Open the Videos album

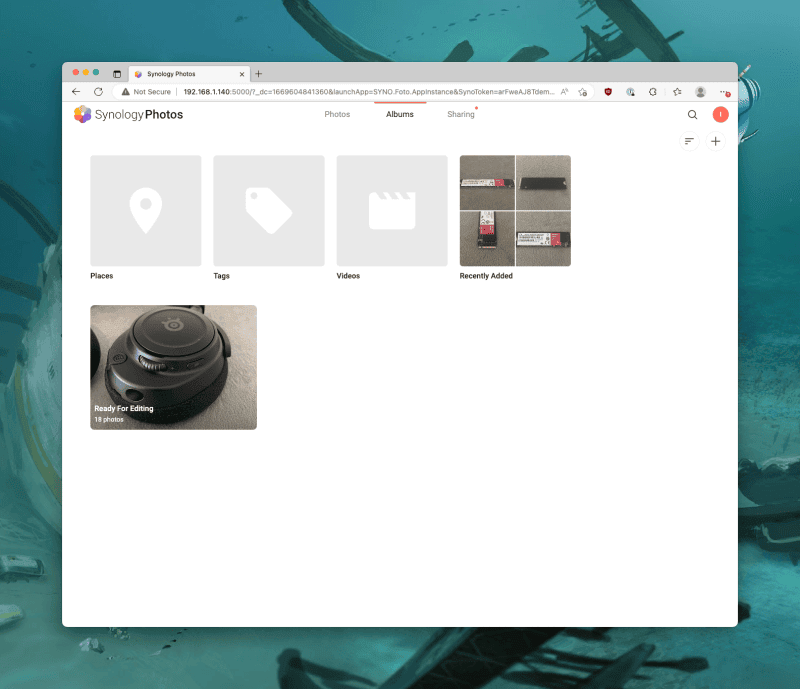point(392,211)
